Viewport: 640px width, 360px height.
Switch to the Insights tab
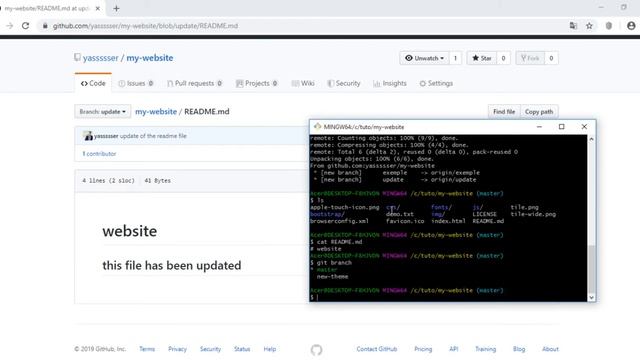click(390, 83)
